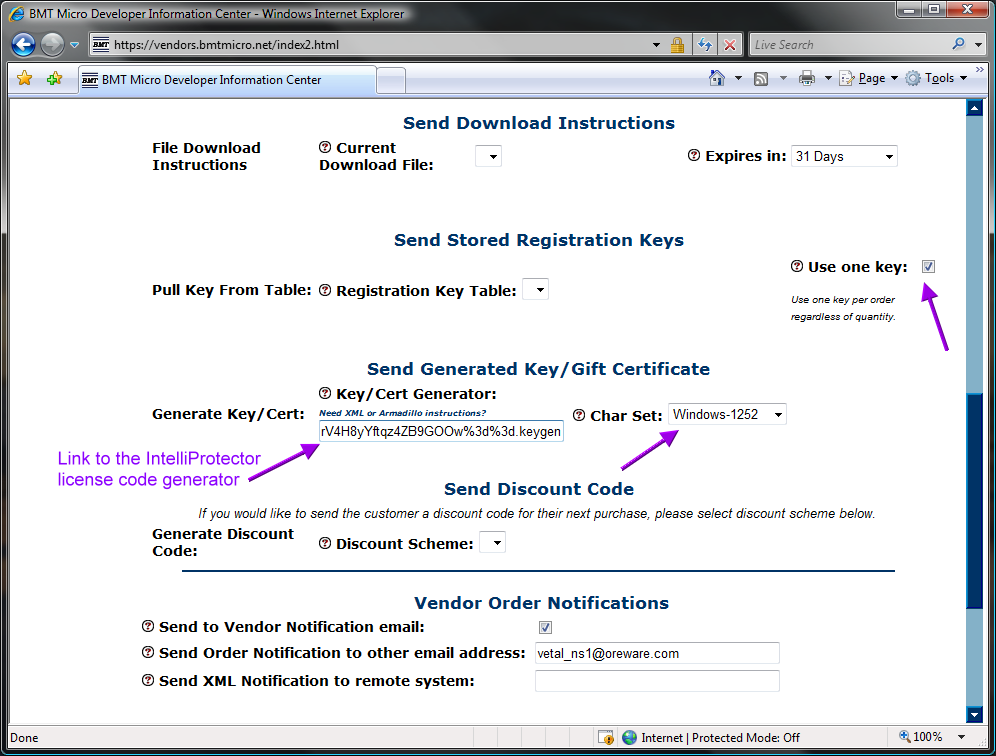The image size is (996, 756).
Task: Open the Char Set Windows-1252 dropdown
Action: (727, 415)
